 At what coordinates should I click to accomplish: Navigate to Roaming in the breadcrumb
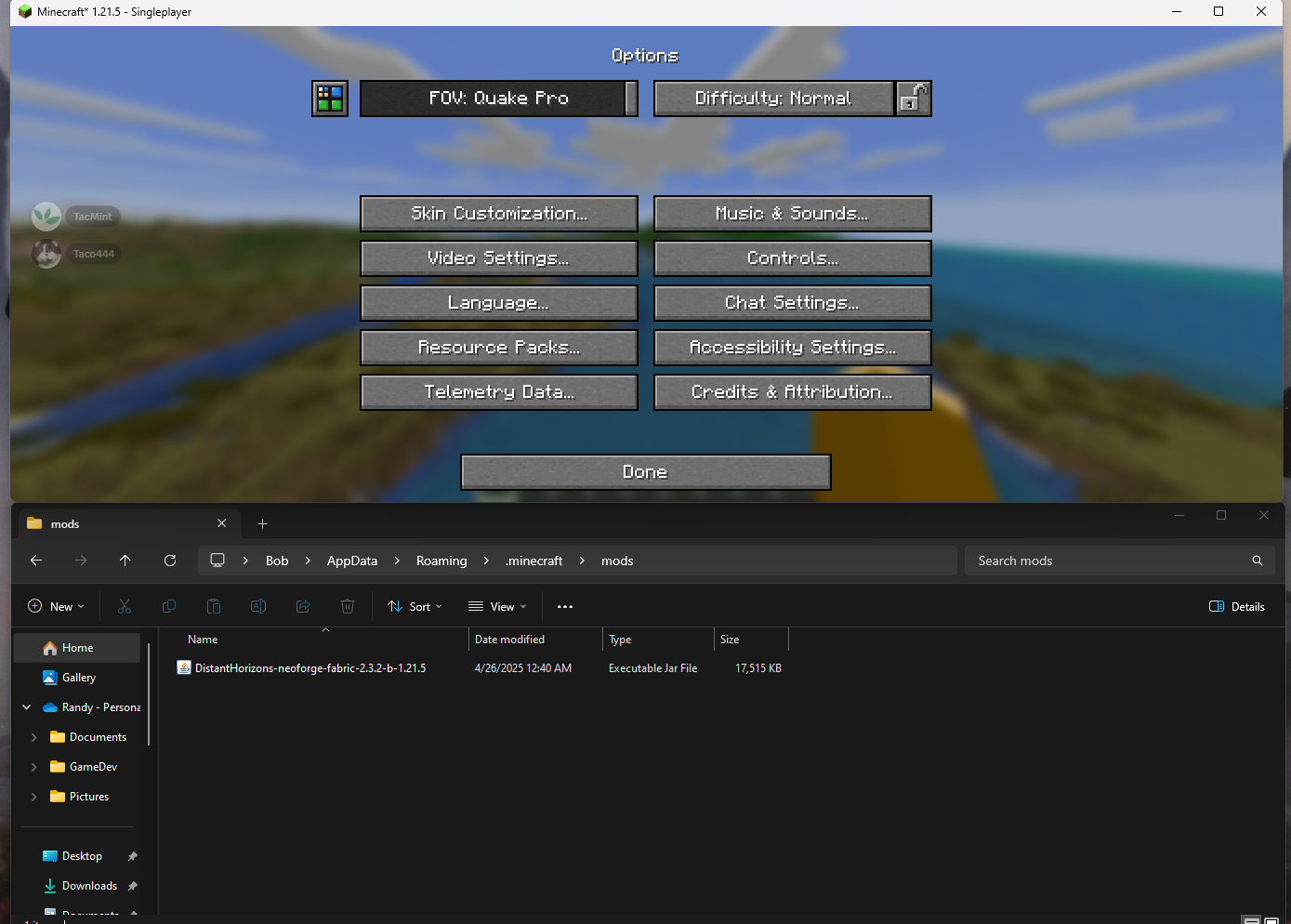[x=441, y=561]
